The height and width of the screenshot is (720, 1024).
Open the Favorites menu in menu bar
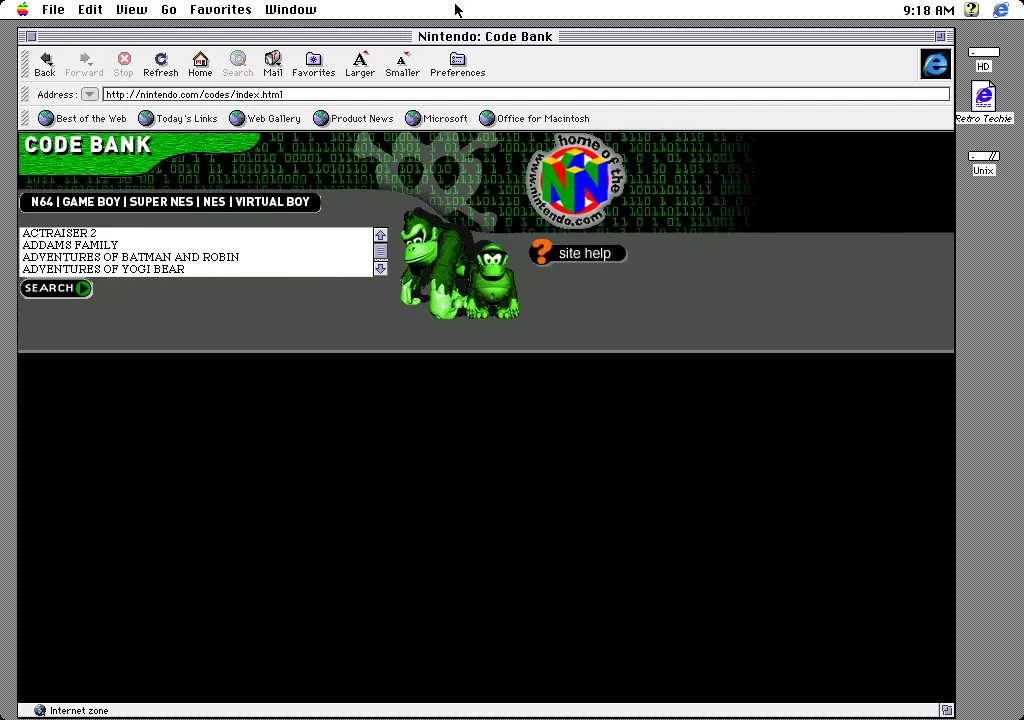tap(220, 10)
